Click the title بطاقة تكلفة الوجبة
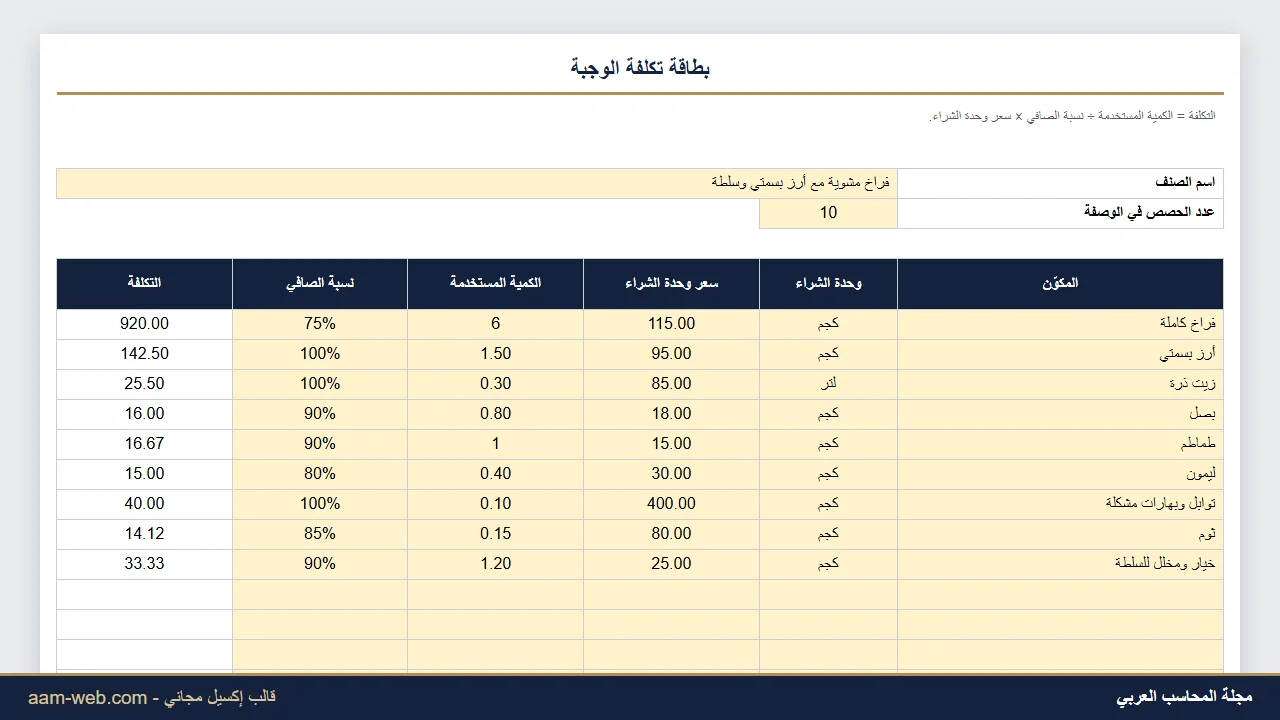Screen dimensions: 1280x720 (x=640, y=68)
